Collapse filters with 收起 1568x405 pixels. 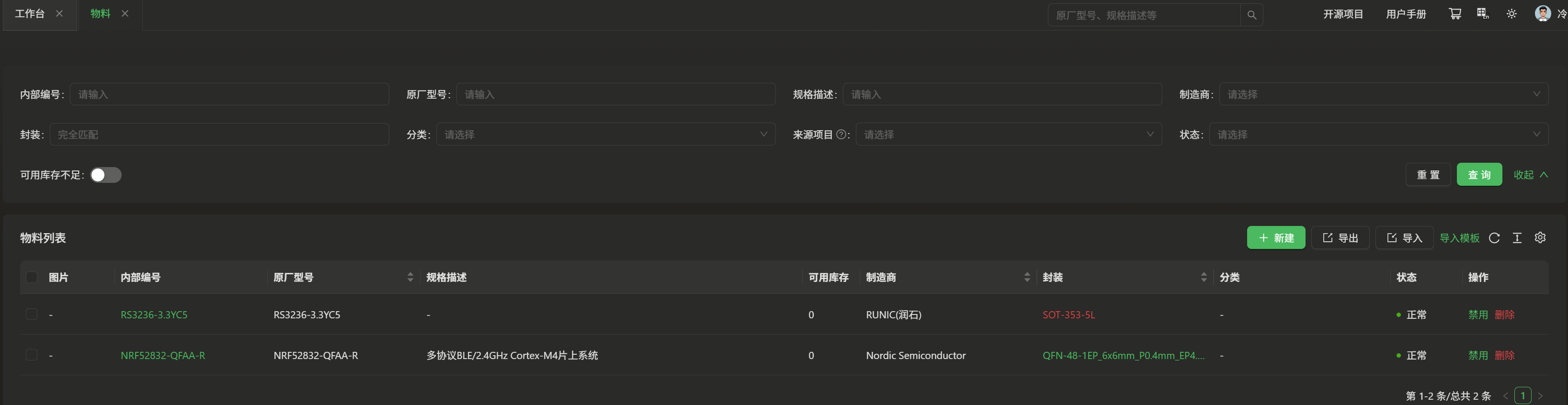pyautogui.click(x=1530, y=175)
